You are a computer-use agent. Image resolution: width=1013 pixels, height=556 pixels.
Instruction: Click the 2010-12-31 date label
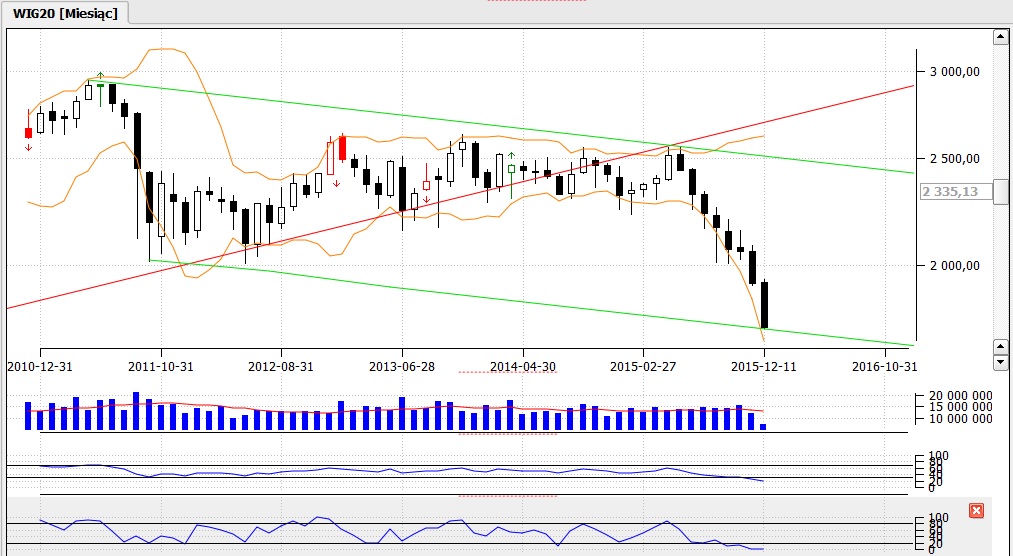tap(40, 367)
